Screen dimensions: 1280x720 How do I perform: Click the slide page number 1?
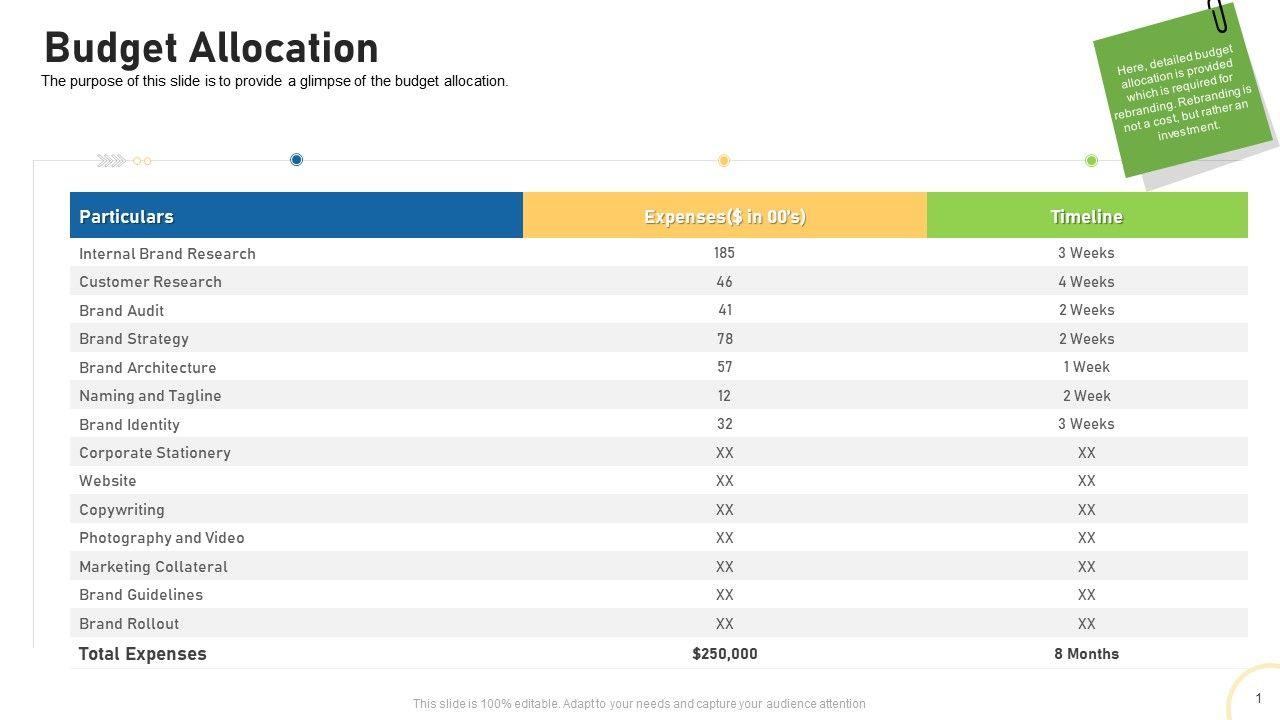click(1259, 698)
